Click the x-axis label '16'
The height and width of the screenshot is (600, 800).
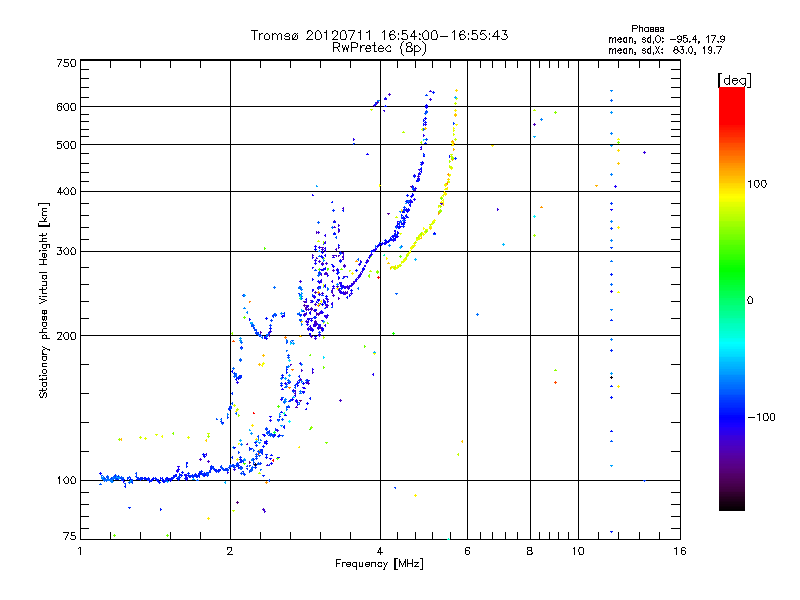680,551
